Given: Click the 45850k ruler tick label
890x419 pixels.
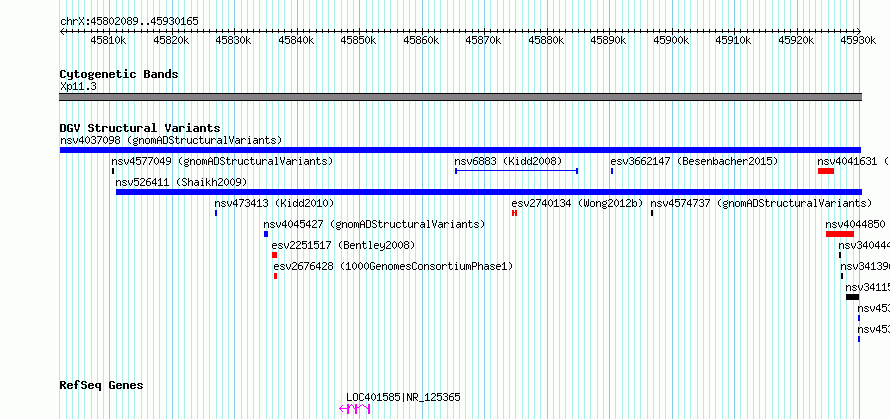Looking at the screenshot, I should click(359, 40).
